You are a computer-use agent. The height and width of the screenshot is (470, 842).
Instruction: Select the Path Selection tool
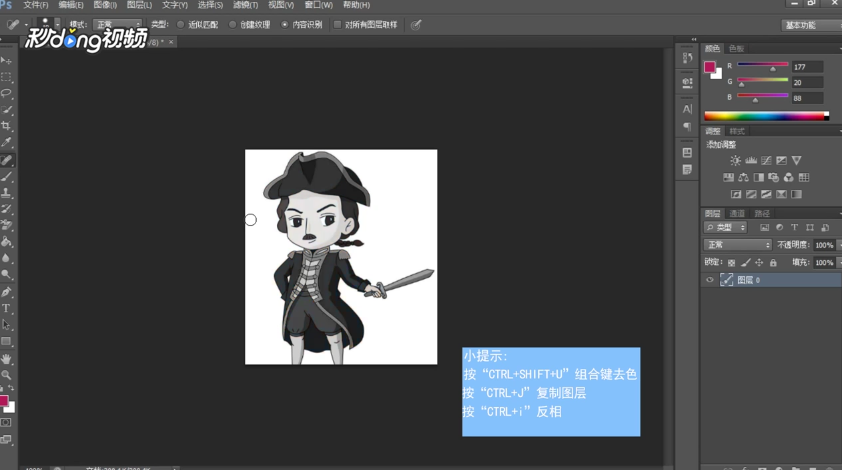tap(6, 325)
